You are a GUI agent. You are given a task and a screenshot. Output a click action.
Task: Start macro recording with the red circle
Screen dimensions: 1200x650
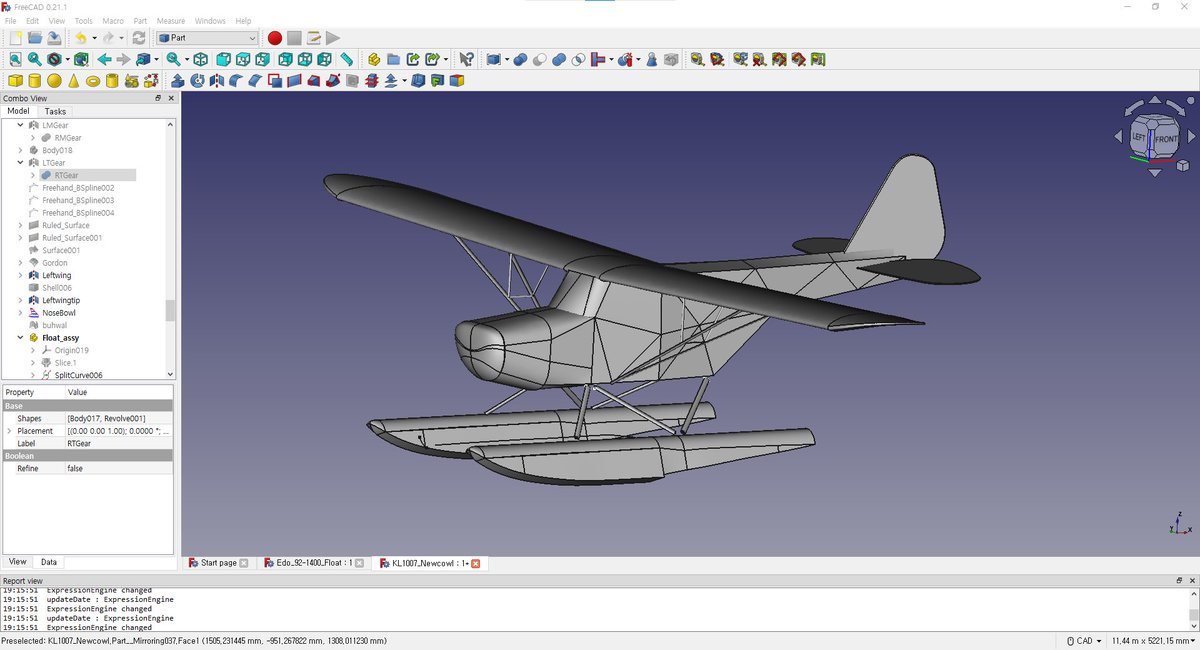[x=275, y=38]
